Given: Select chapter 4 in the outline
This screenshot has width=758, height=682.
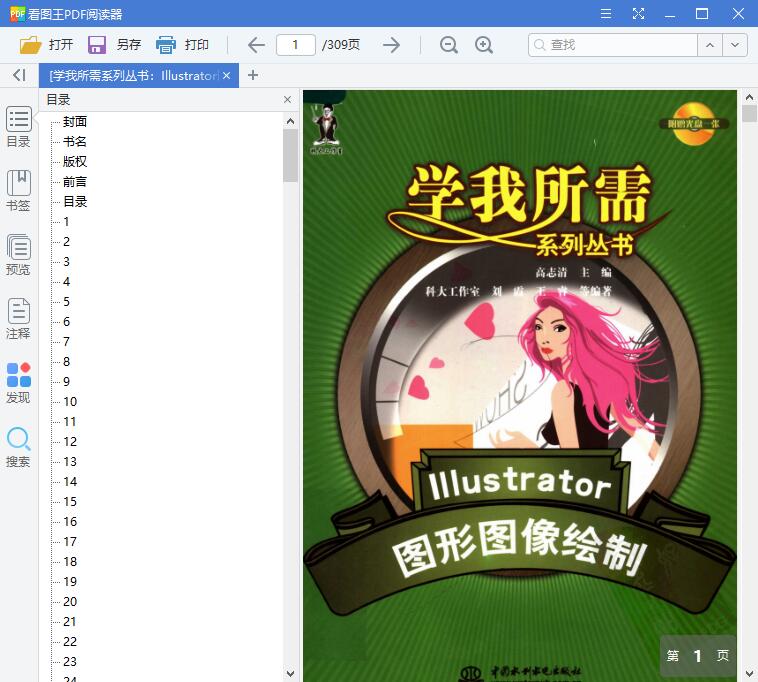Looking at the screenshot, I should click(66, 282).
